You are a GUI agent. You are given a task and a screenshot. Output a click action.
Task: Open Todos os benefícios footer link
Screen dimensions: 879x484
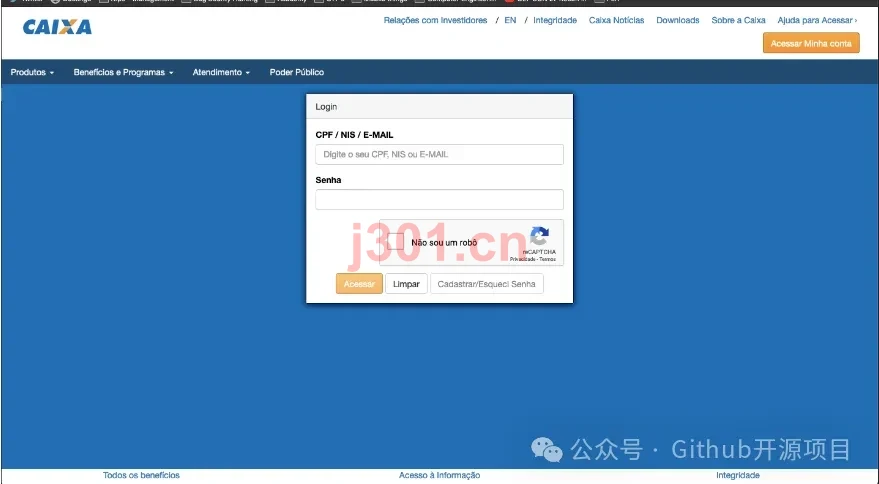[x=141, y=475]
